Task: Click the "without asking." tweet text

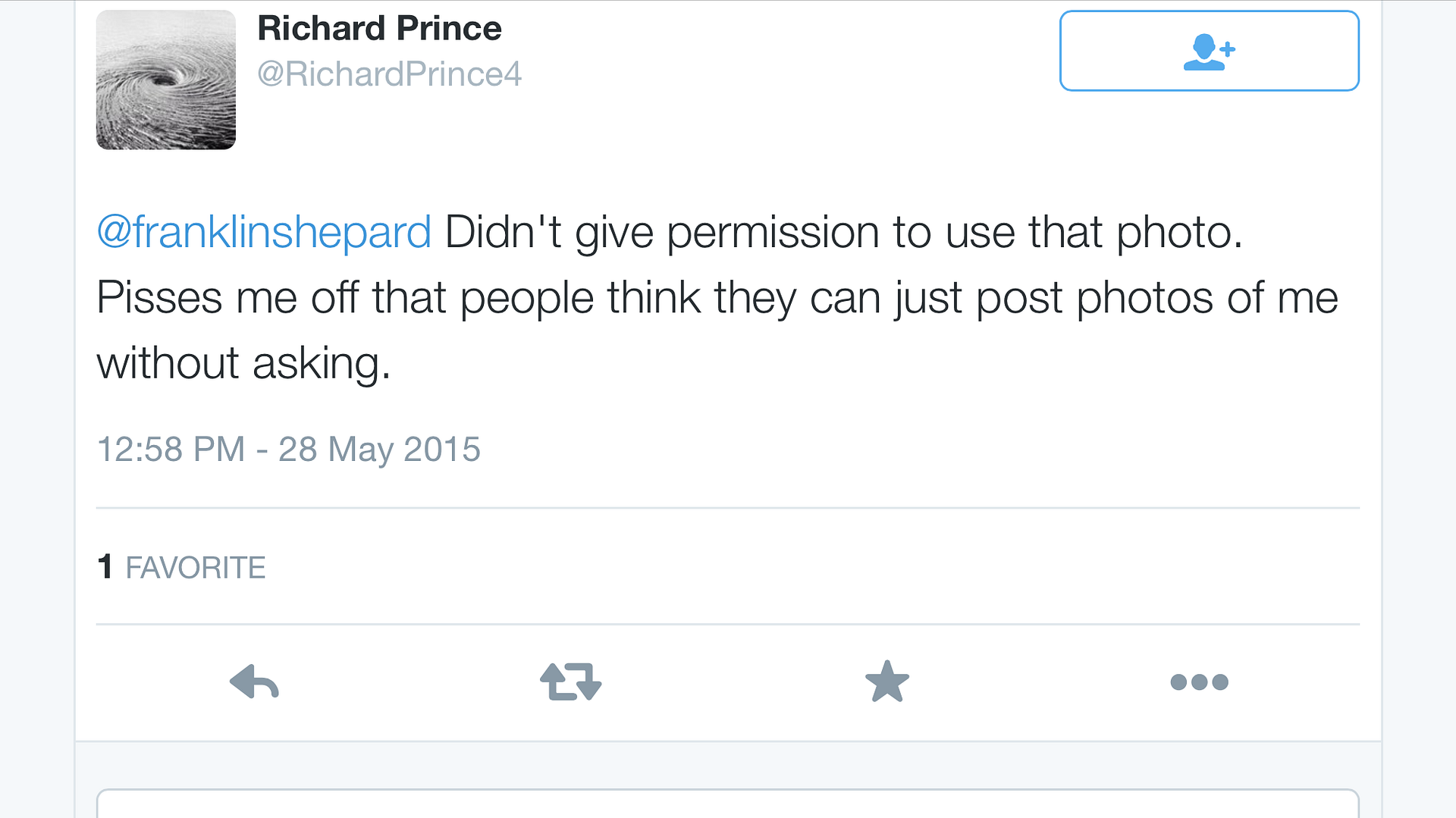Action: pyautogui.click(x=243, y=363)
